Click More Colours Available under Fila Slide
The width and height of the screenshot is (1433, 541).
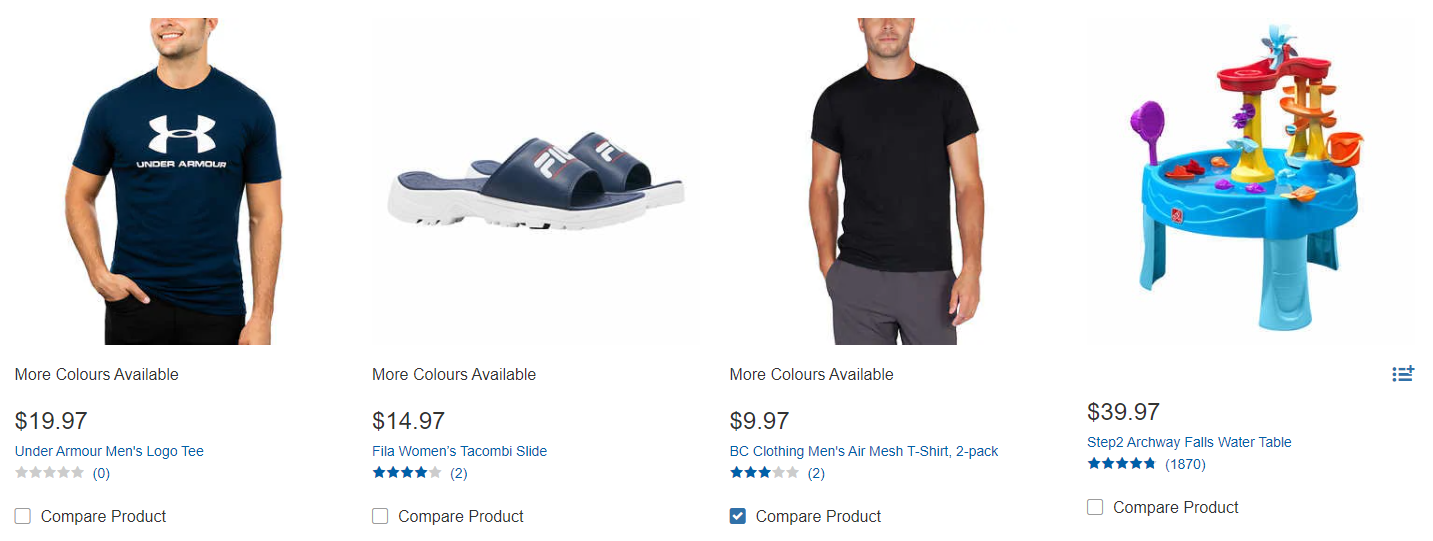click(x=454, y=374)
